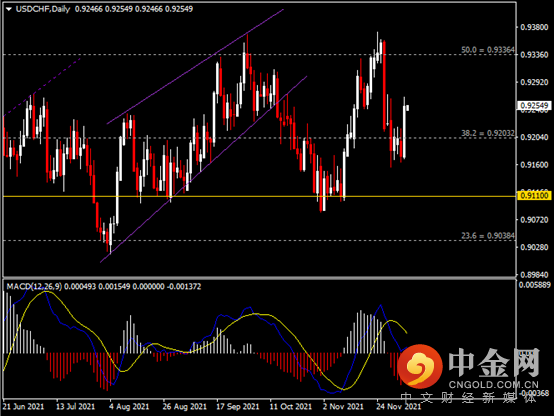Click the 17 Sep 2021 date label

tap(237, 406)
